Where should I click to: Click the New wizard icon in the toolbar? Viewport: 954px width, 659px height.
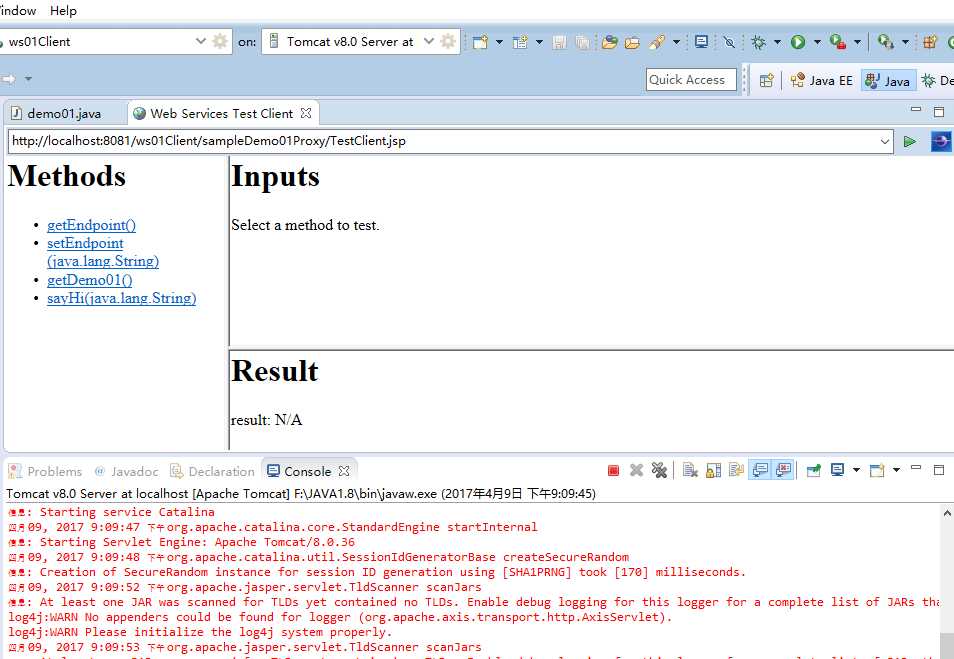[x=480, y=42]
